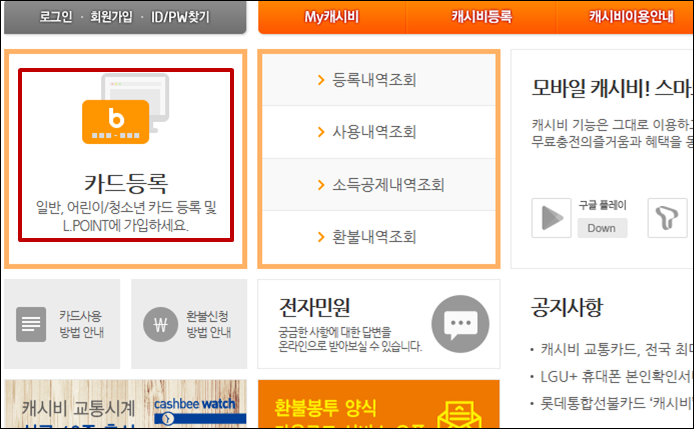Open the 카드등록 heading
694x429 pixels.
(126, 183)
